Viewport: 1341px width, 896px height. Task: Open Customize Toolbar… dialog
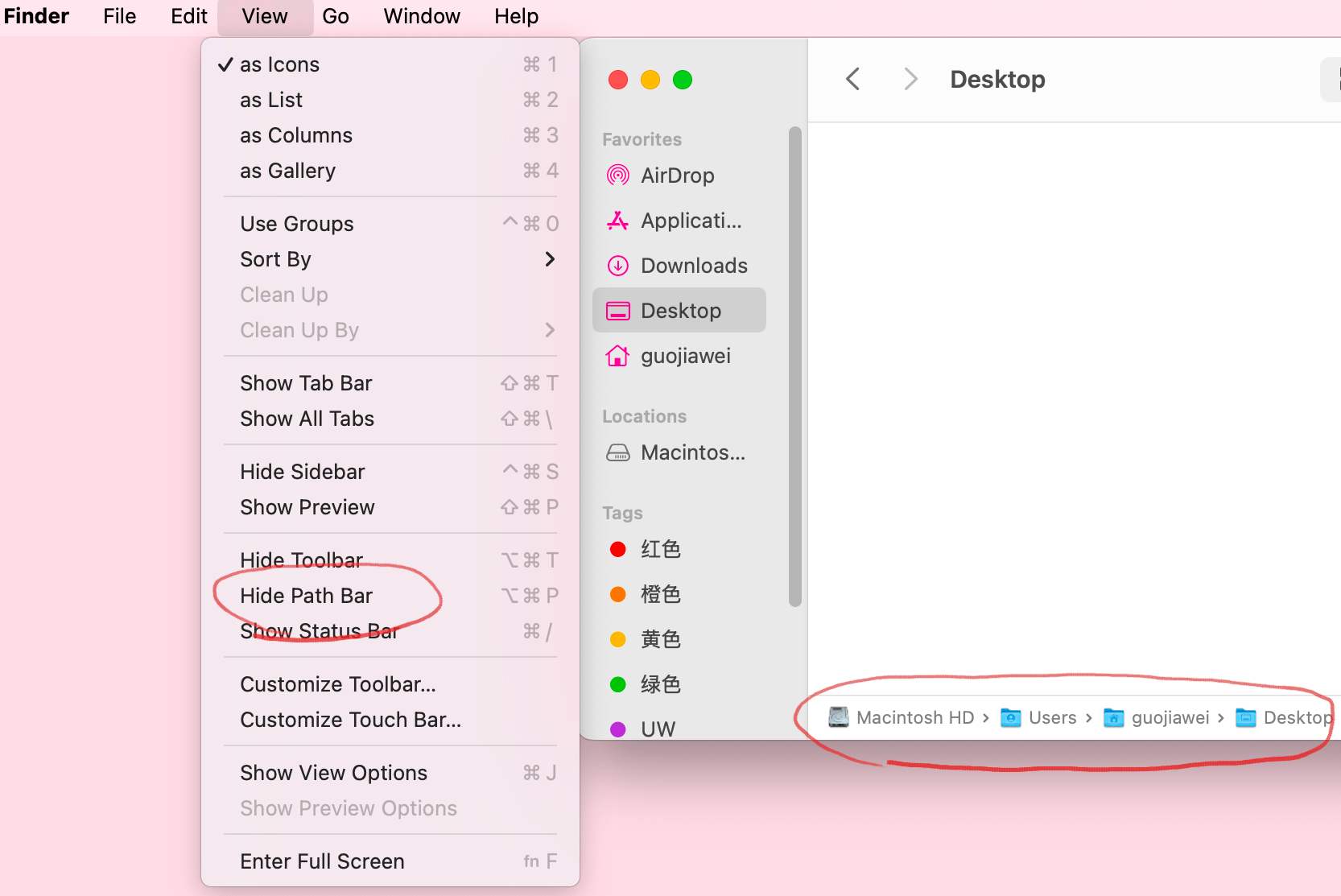point(337,684)
